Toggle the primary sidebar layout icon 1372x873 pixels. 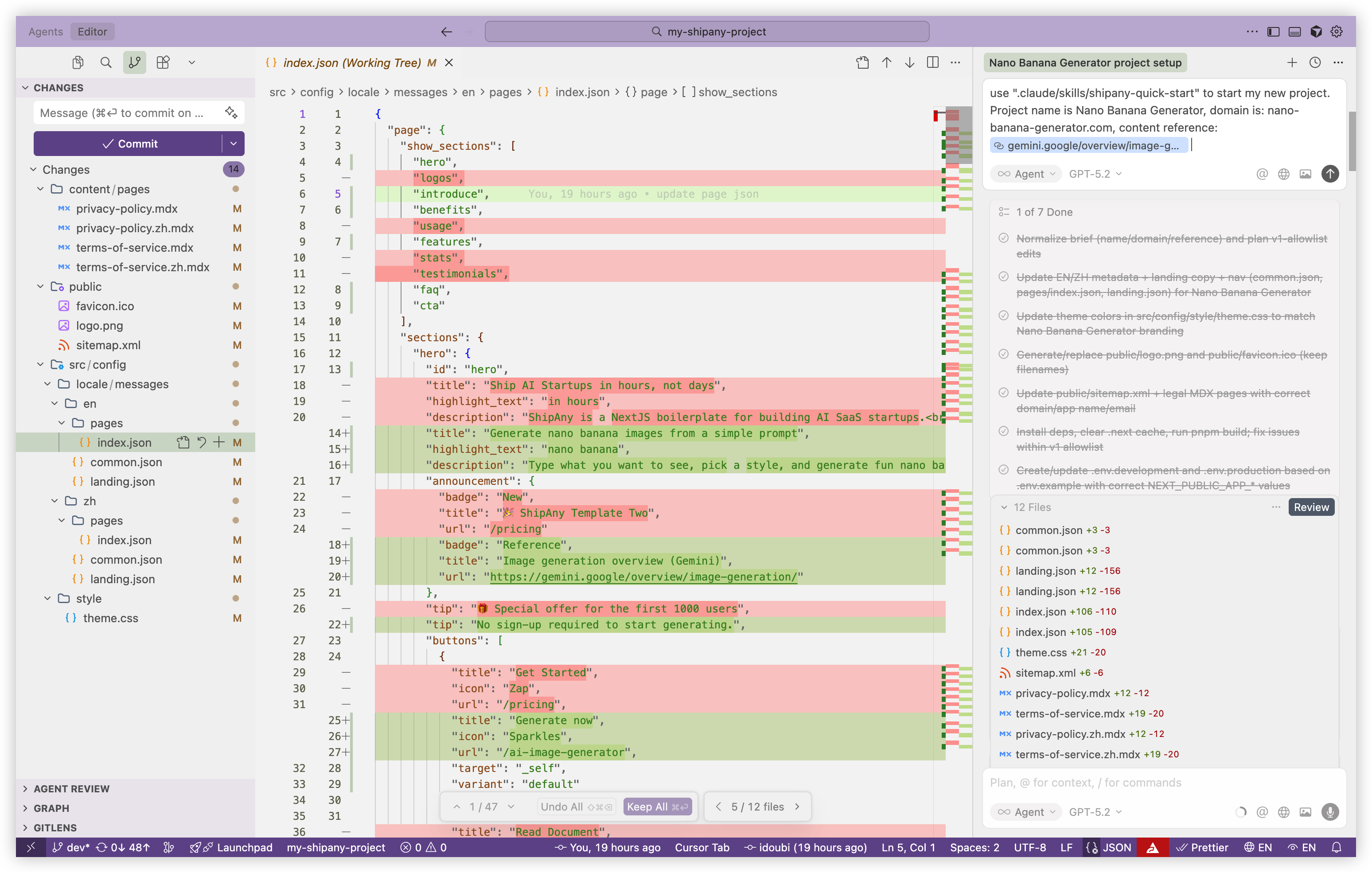tap(1274, 32)
